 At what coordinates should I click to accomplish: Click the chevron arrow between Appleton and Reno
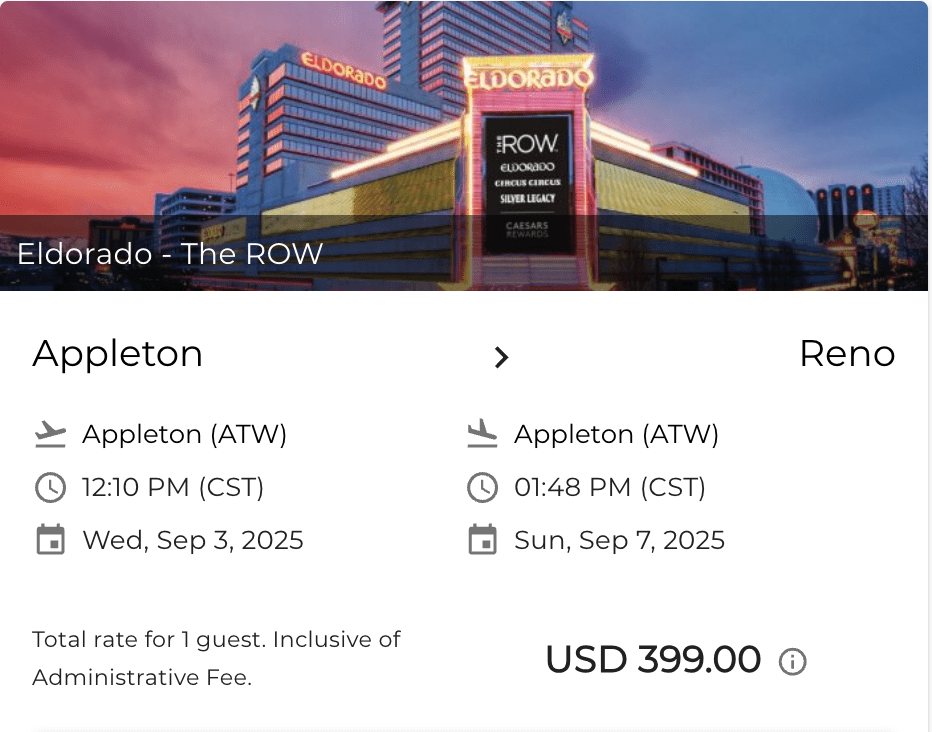point(502,357)
